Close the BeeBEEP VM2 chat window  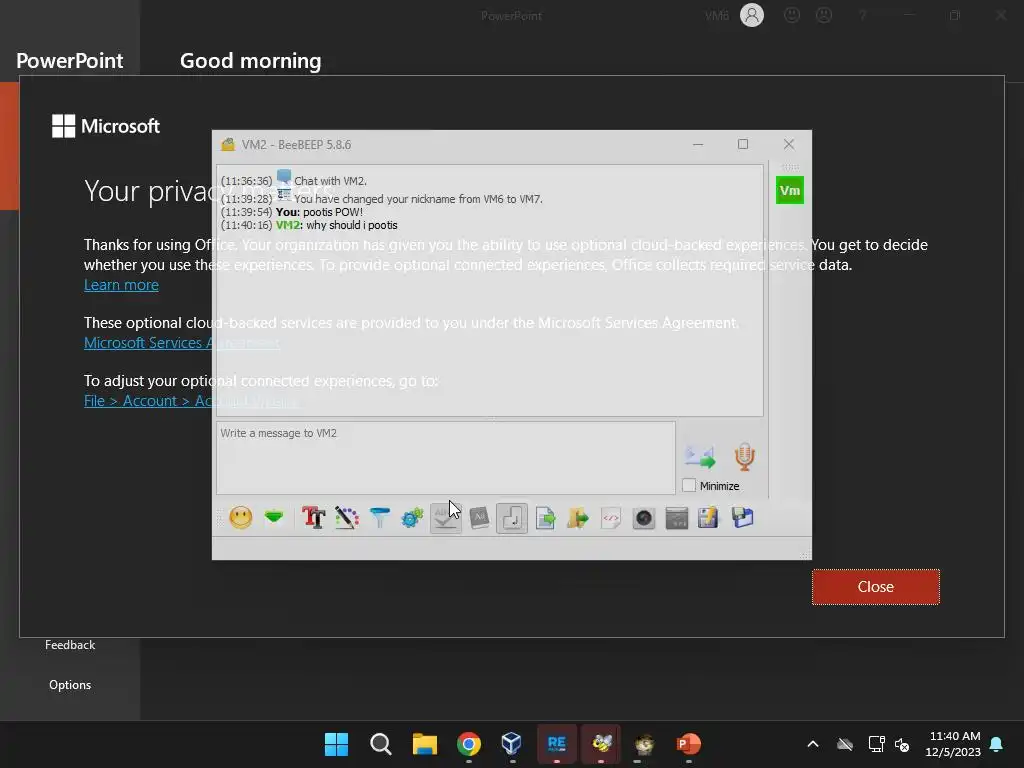(789, 144)
